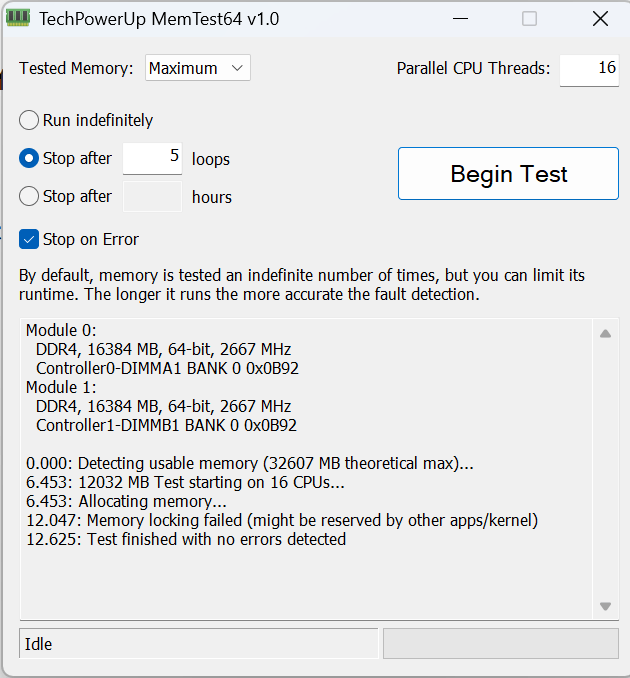
Task: Click the progress bar at the bottom right
Action: [x=501, y=644]
